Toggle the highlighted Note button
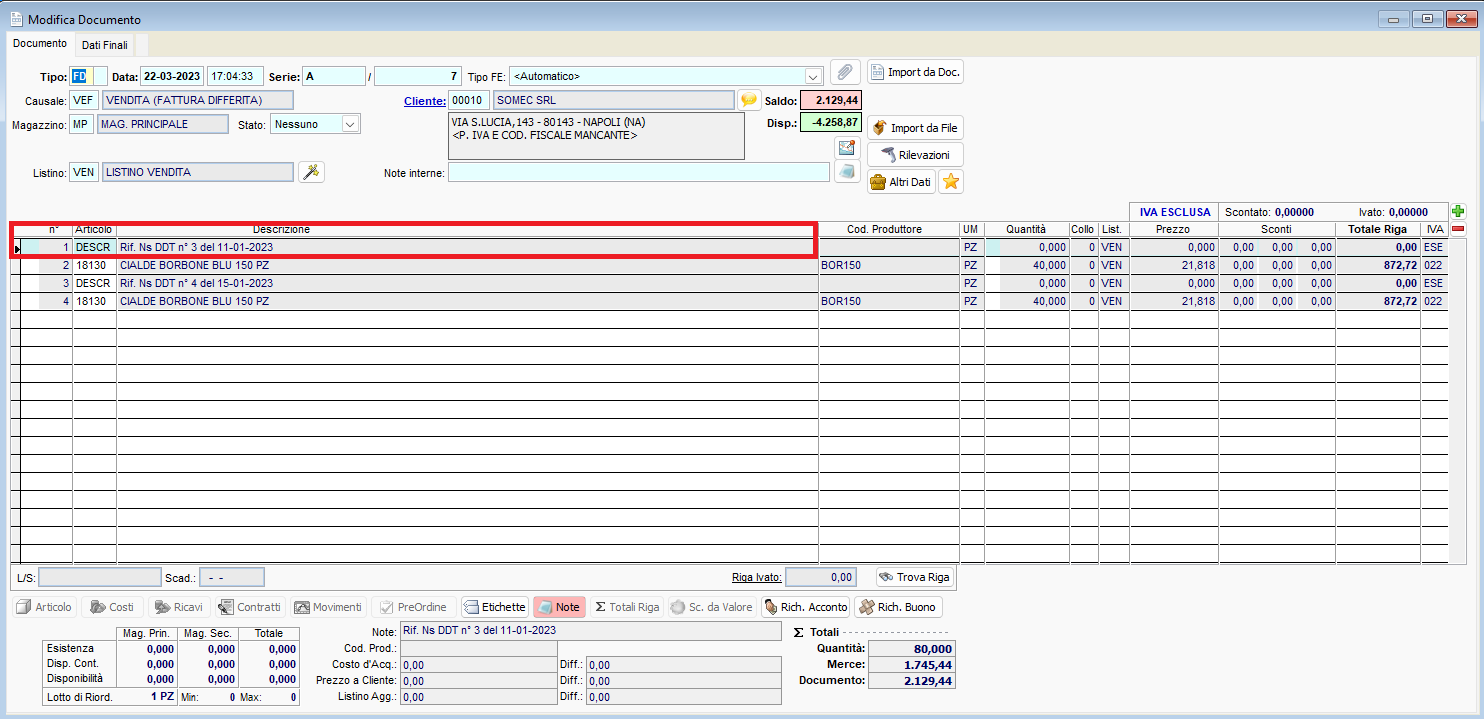Screen dimensions: 1484x719 (559, 607)
